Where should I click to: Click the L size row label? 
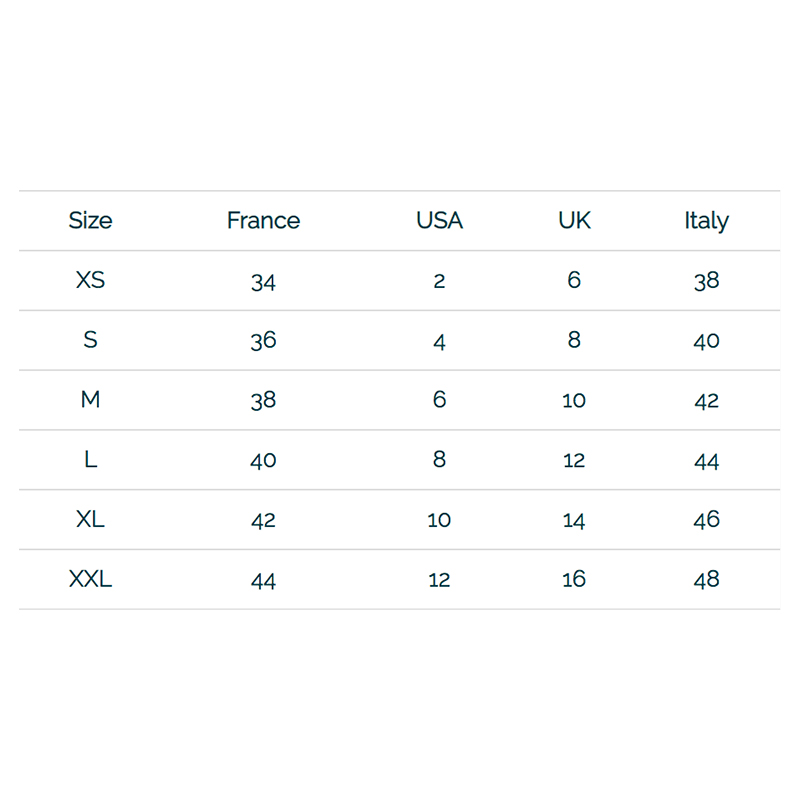(x=90, y=459)
